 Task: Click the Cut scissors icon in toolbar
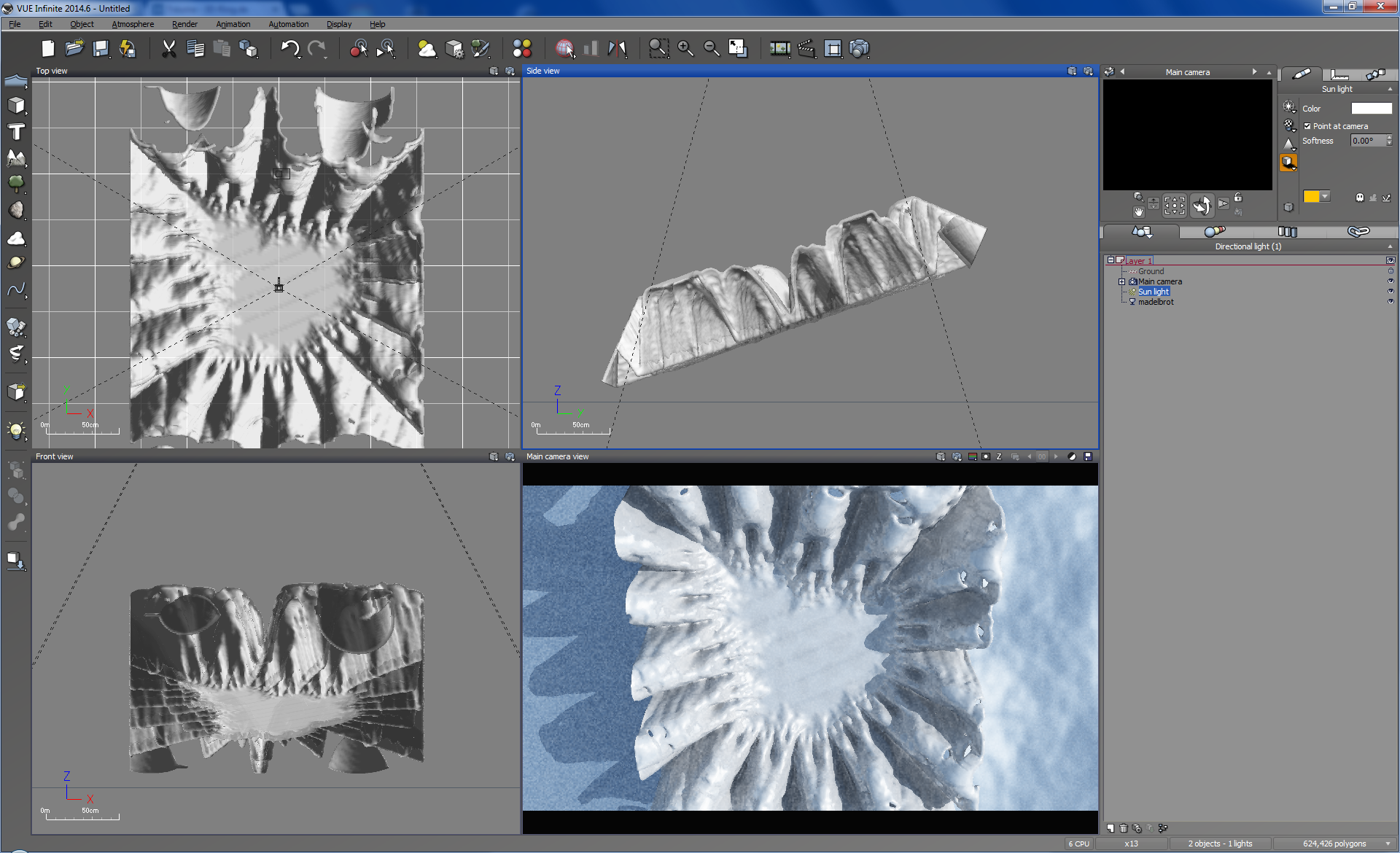[x=168, y=49]
